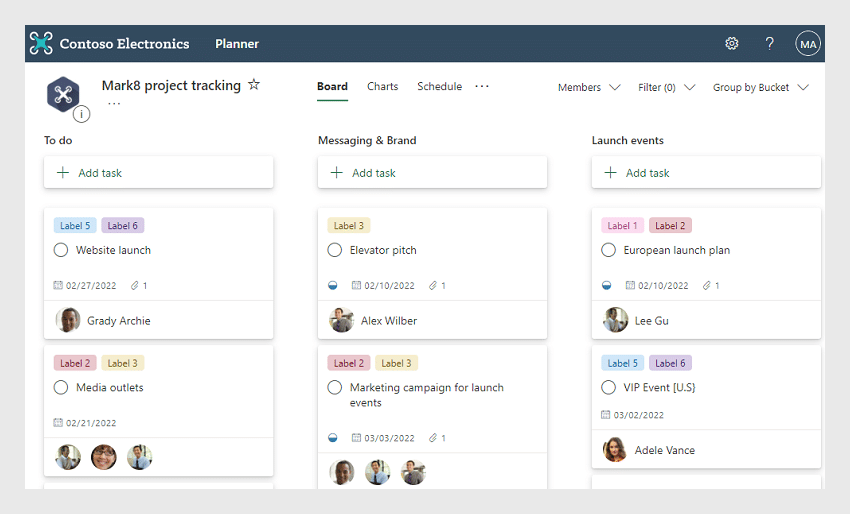Click Label 2 tag on Media outlets card
Viewport: 850px width, 514px height.
pos(75,363)
